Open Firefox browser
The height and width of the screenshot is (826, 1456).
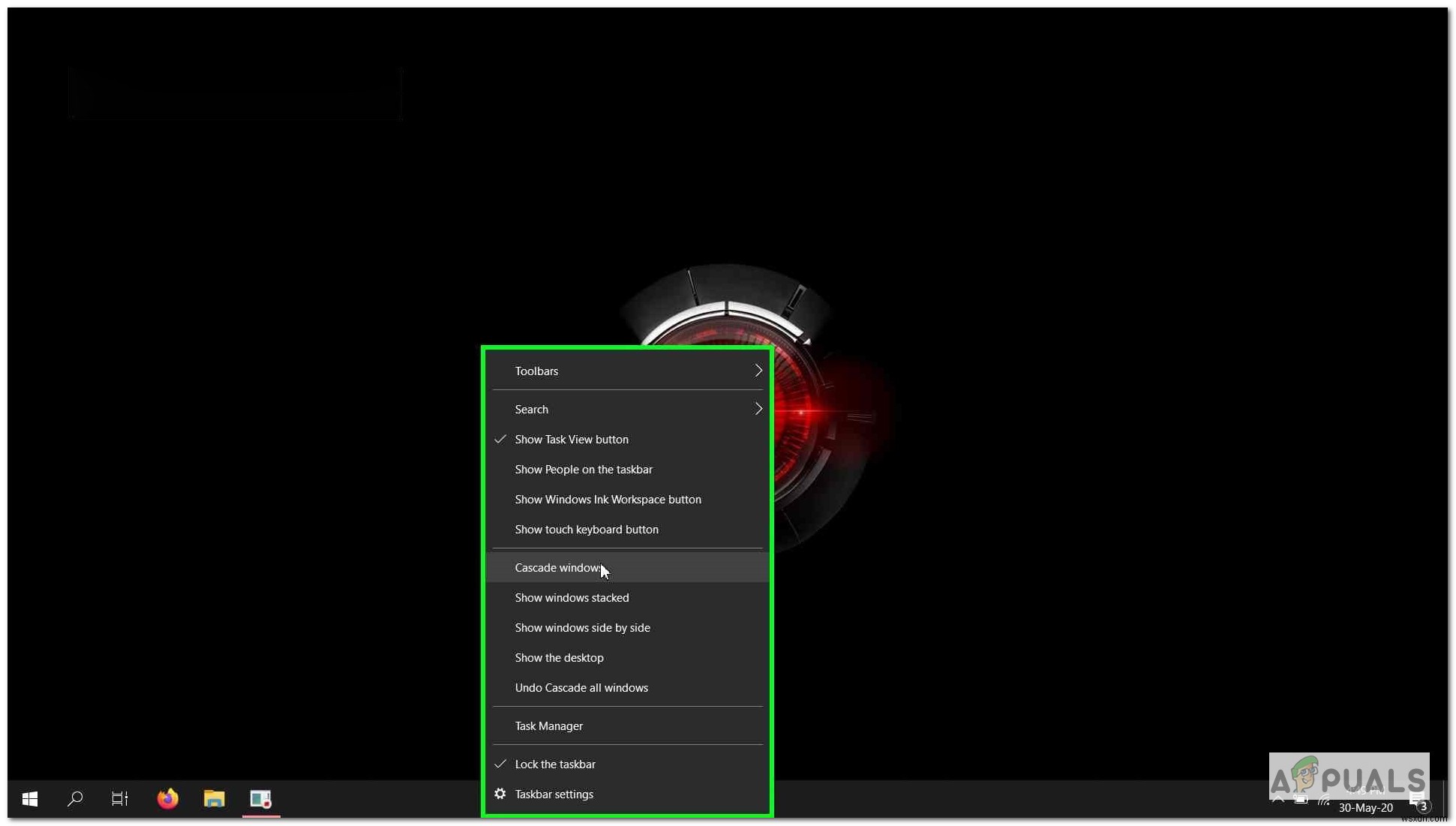coord(167,798)
